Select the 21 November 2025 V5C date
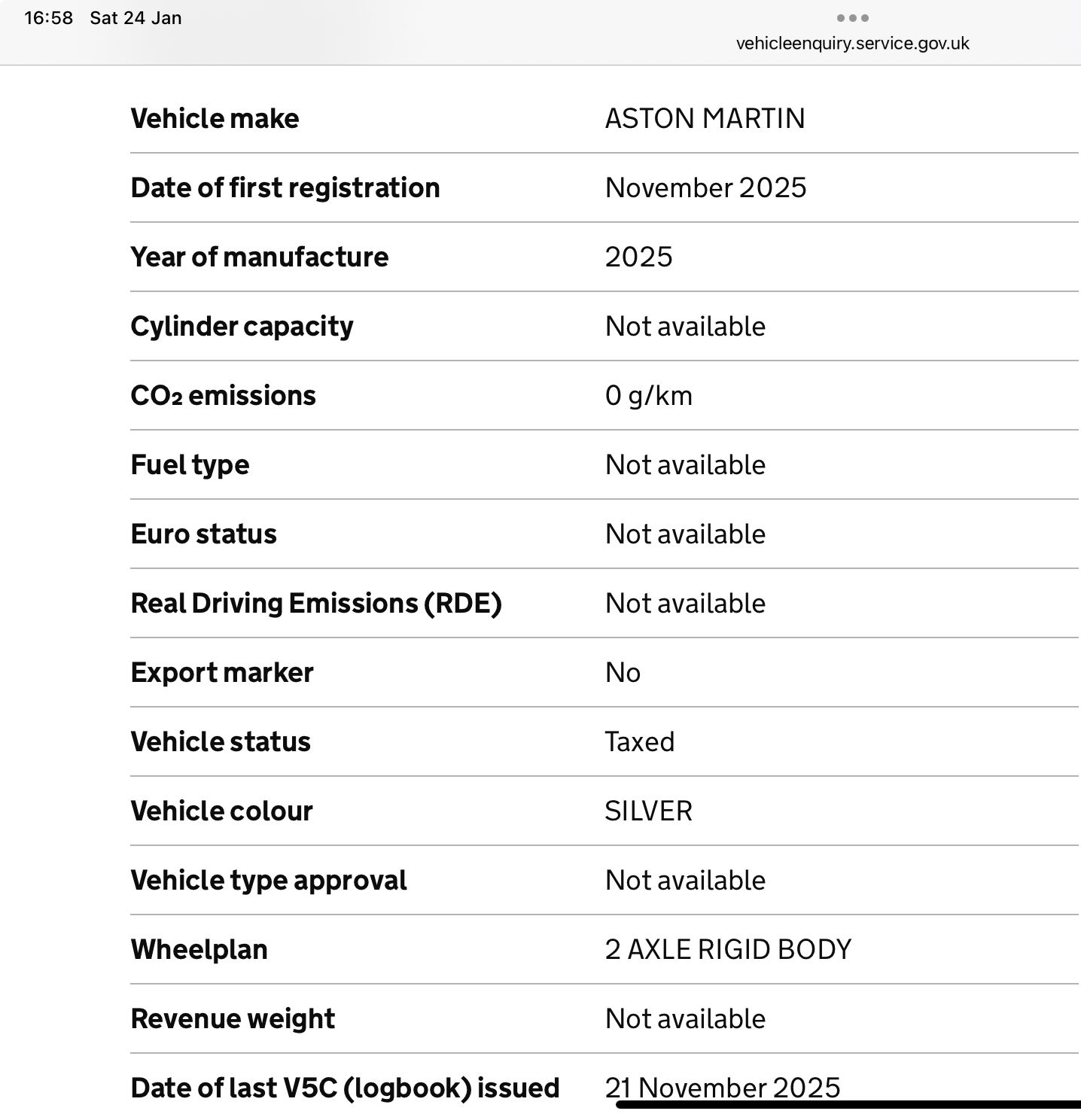This screenshot has width=1081, height=1120. tap(723, 1088)
